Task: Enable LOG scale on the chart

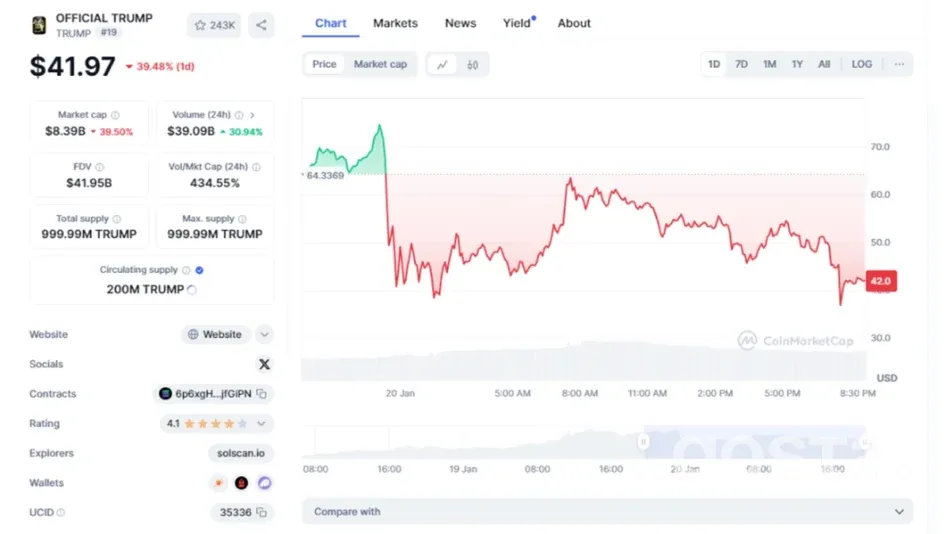Action: (862, 64)
